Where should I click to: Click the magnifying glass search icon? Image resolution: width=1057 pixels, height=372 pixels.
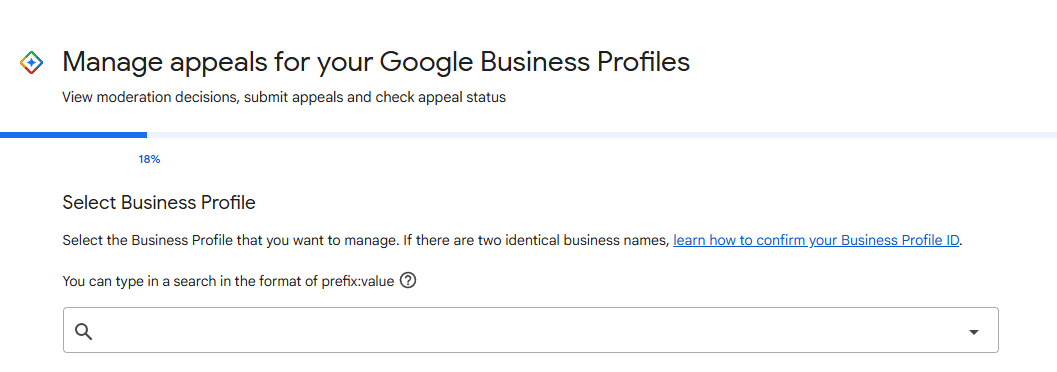(84, 331)
